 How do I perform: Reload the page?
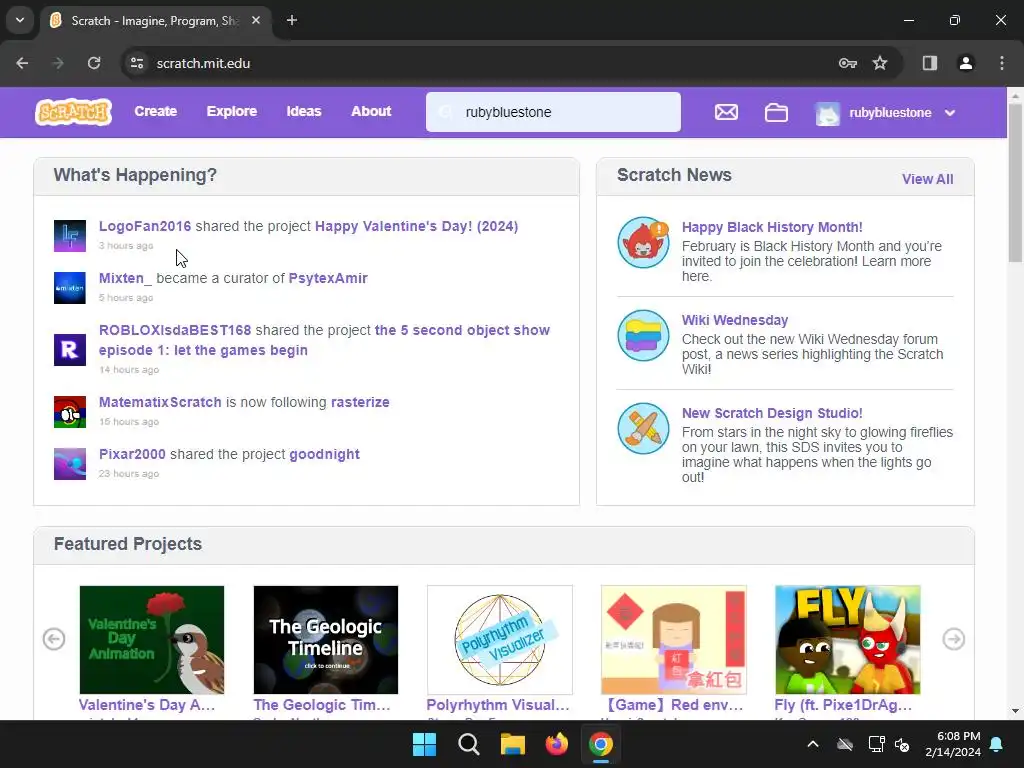[94, 63]
